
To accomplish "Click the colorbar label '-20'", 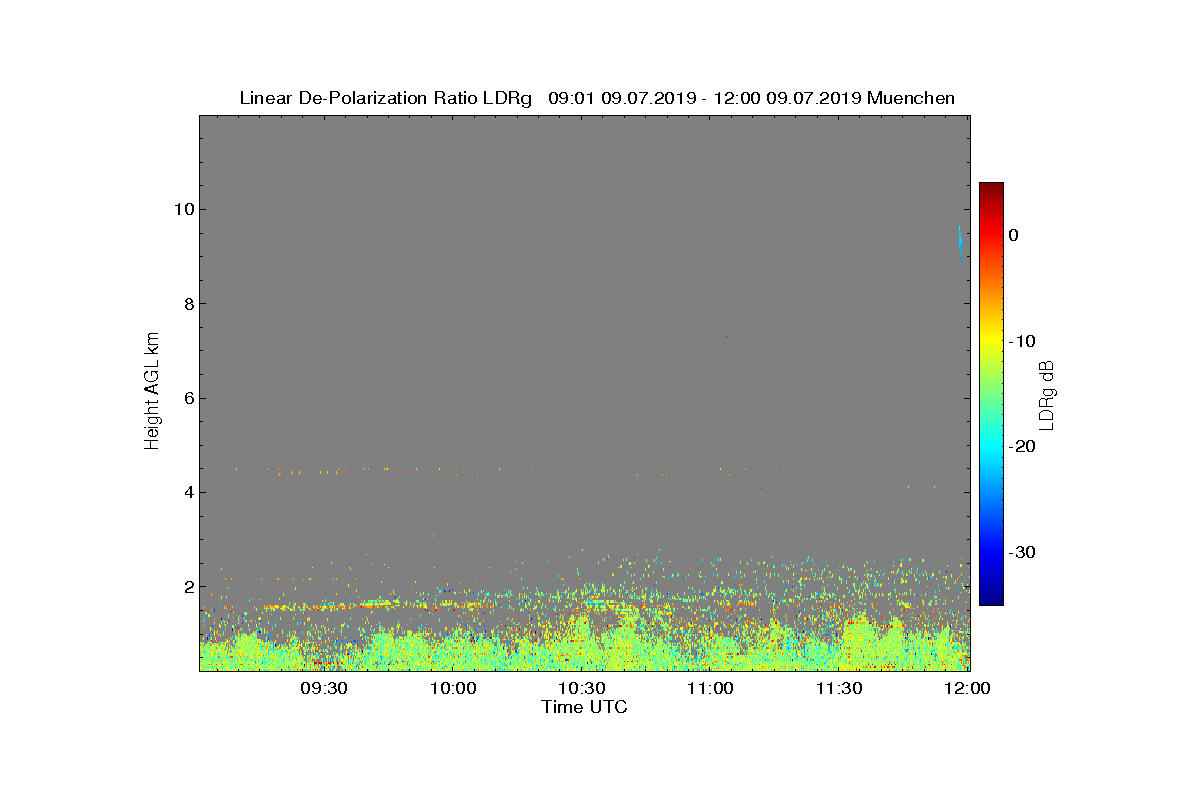I will coord(1021,446).
